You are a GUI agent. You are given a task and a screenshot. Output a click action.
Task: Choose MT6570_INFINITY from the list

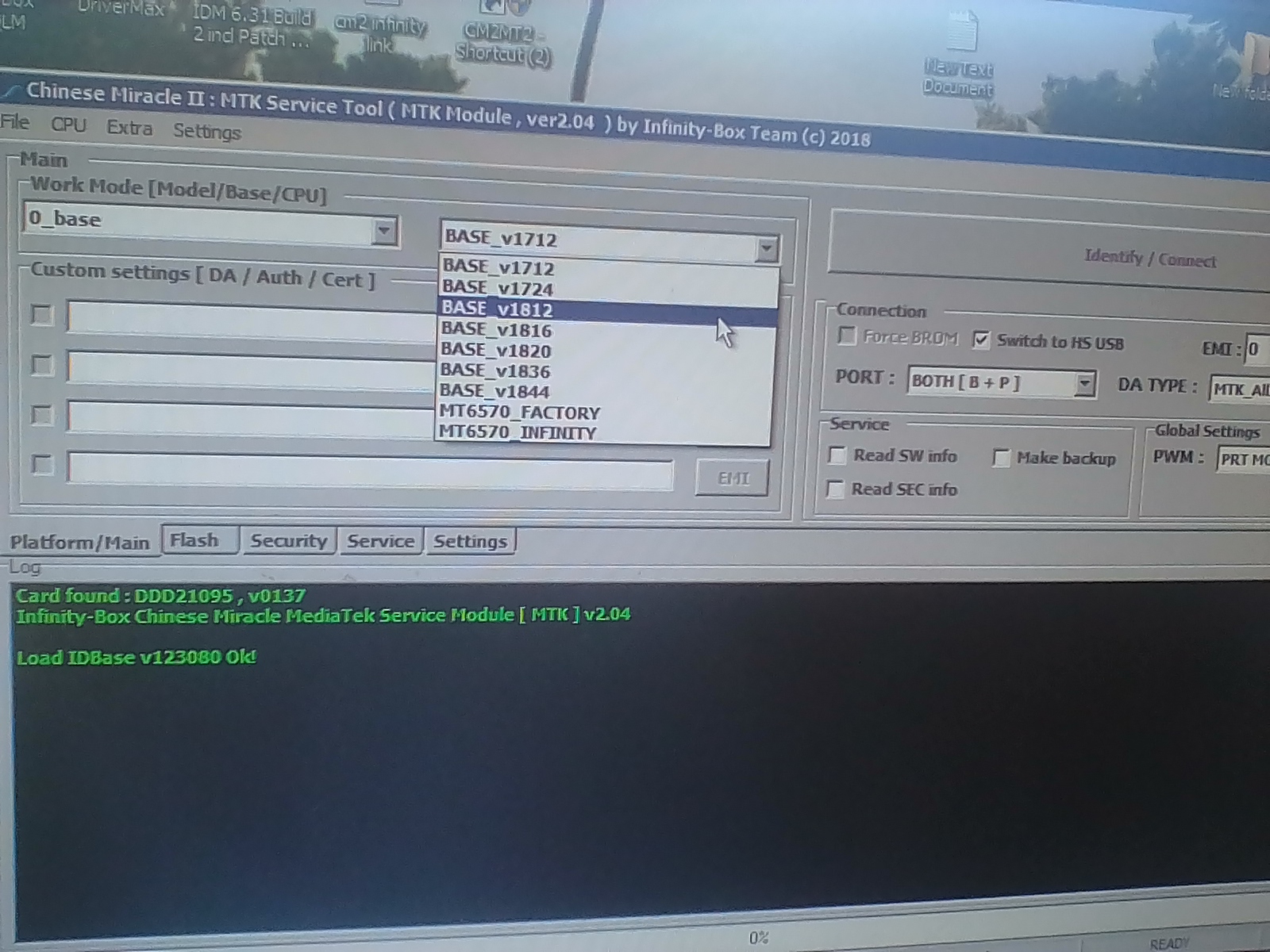603,433
